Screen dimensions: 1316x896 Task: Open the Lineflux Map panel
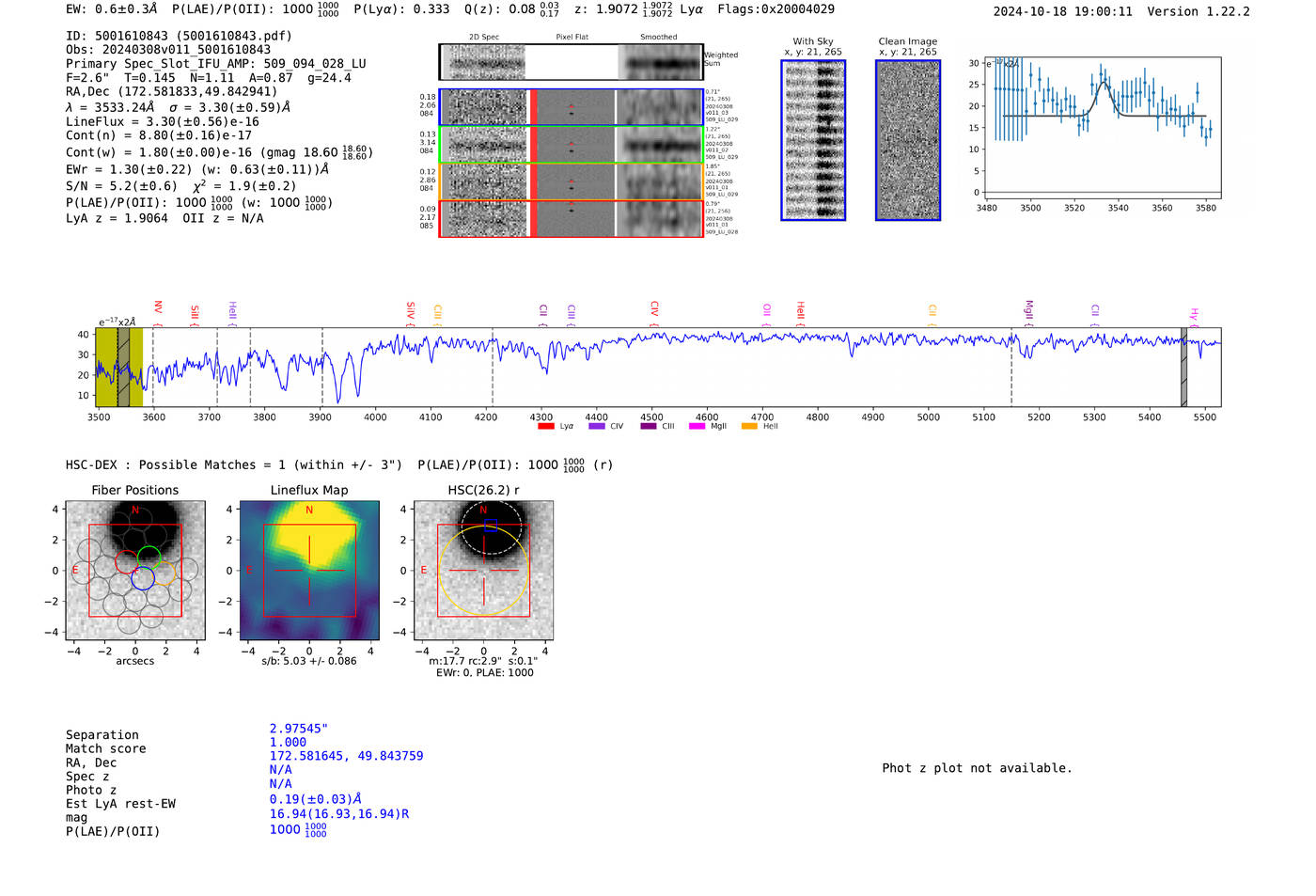(x=309, y=571)
